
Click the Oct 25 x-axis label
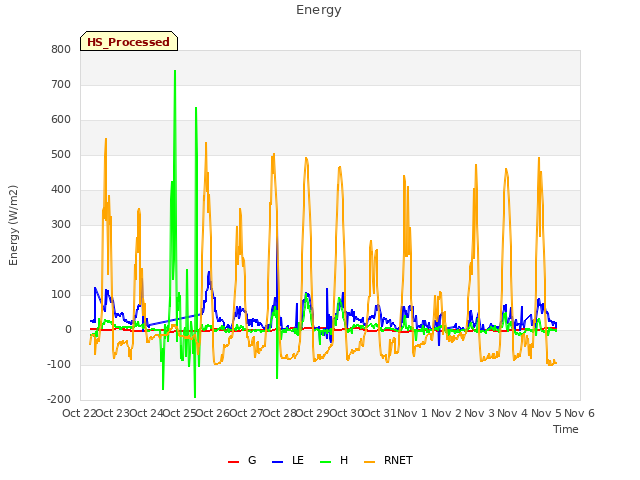pos(179,413)
